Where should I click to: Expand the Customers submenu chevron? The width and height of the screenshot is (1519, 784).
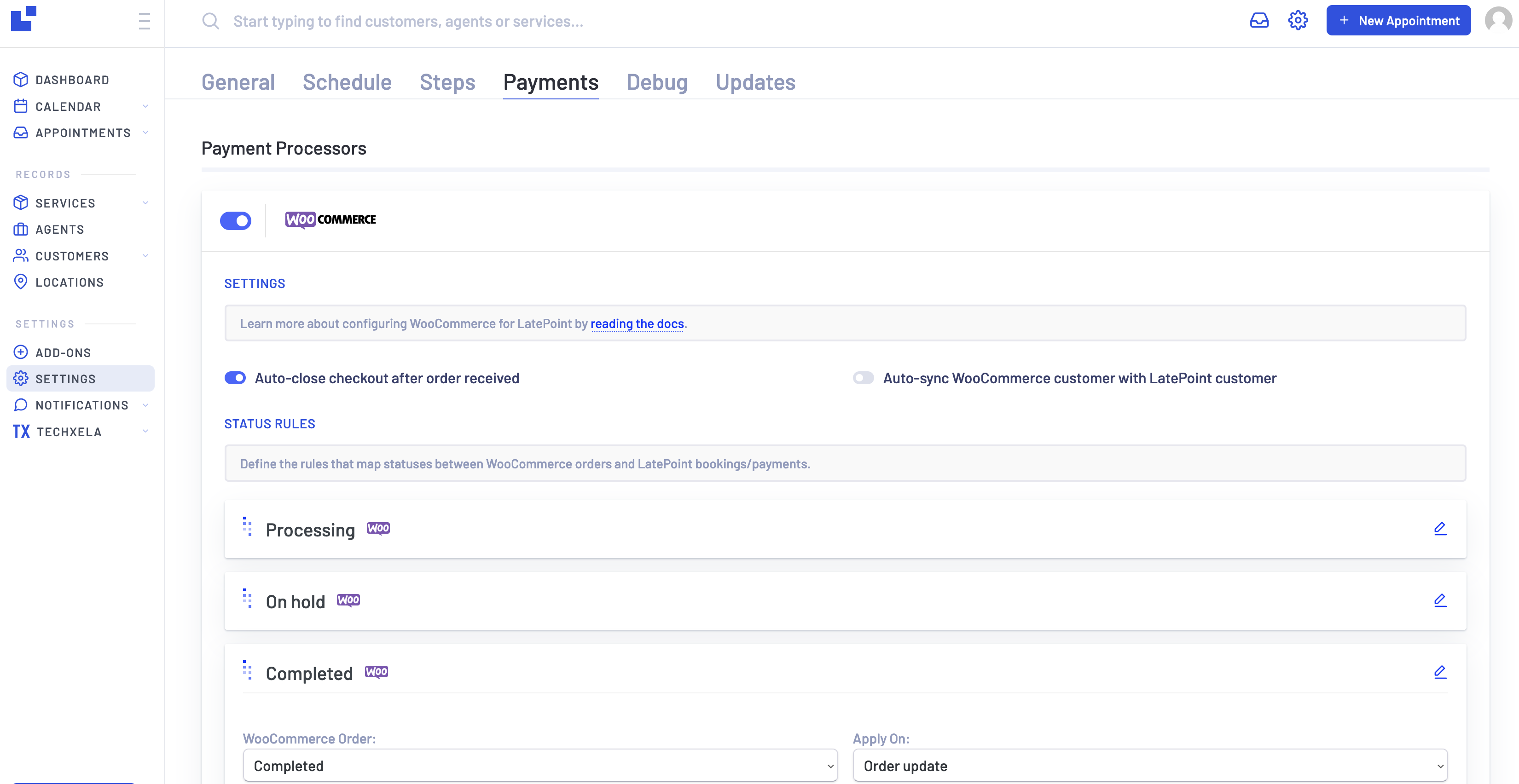(x=145, y=256)
